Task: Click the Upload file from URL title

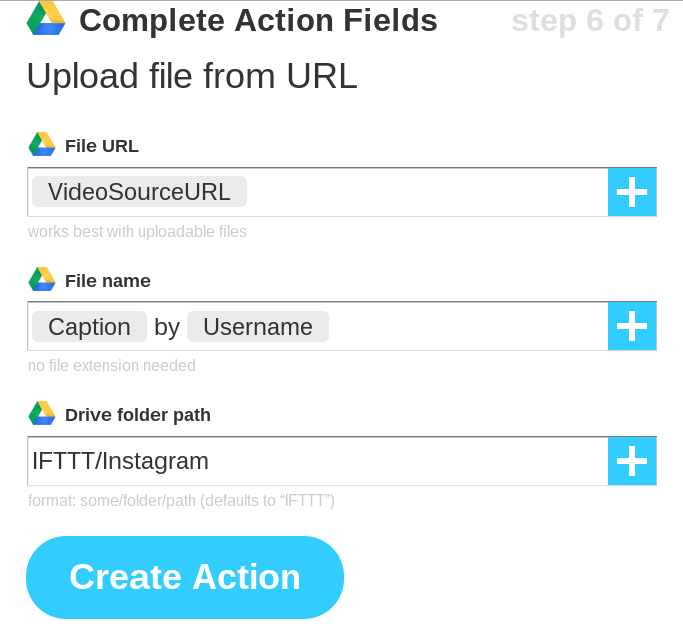Action: click(x=192, y=76)
